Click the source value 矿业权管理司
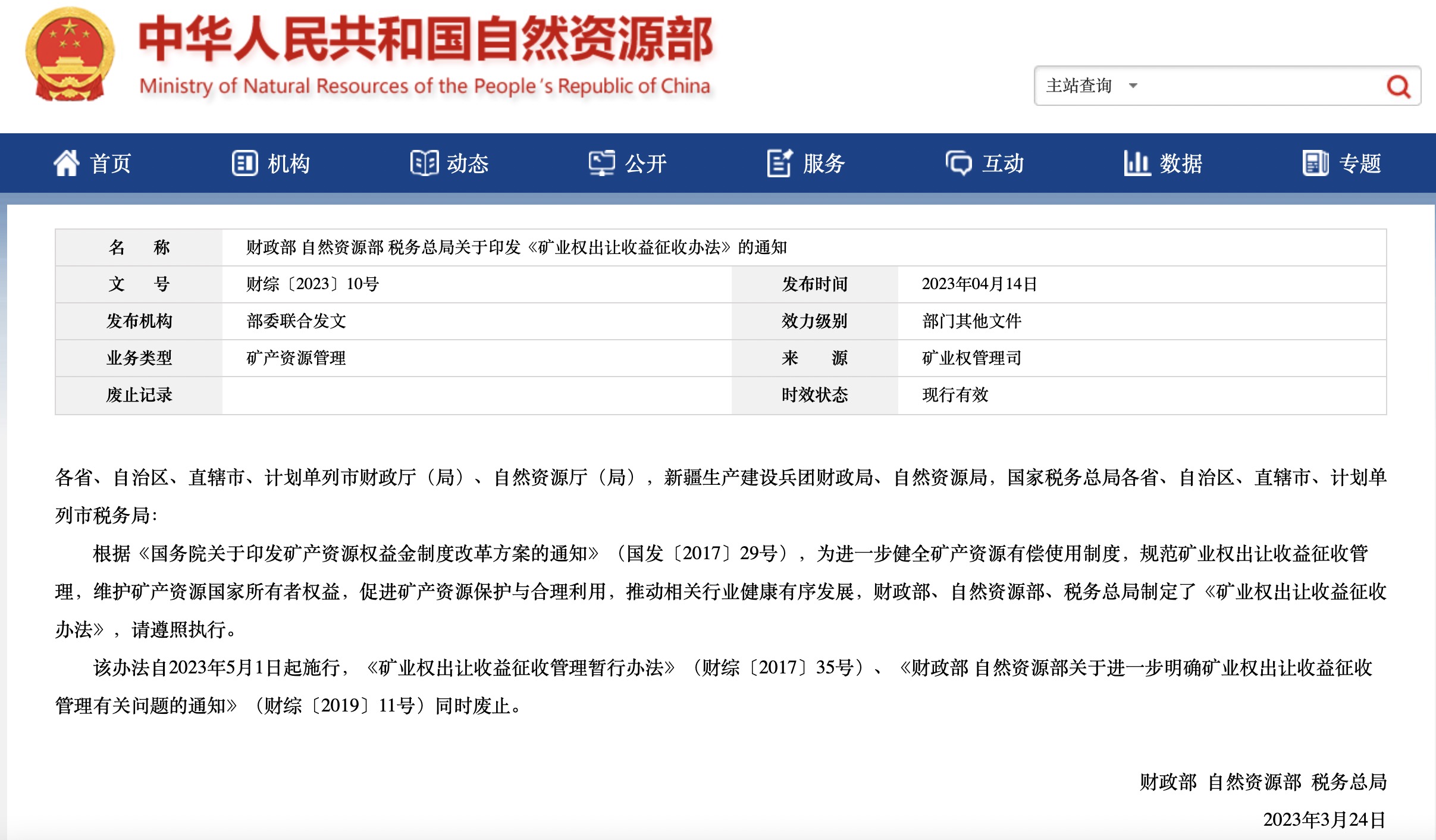Image resolution: width=1436 pixels, height=840 pixels. tap(972, 358)
